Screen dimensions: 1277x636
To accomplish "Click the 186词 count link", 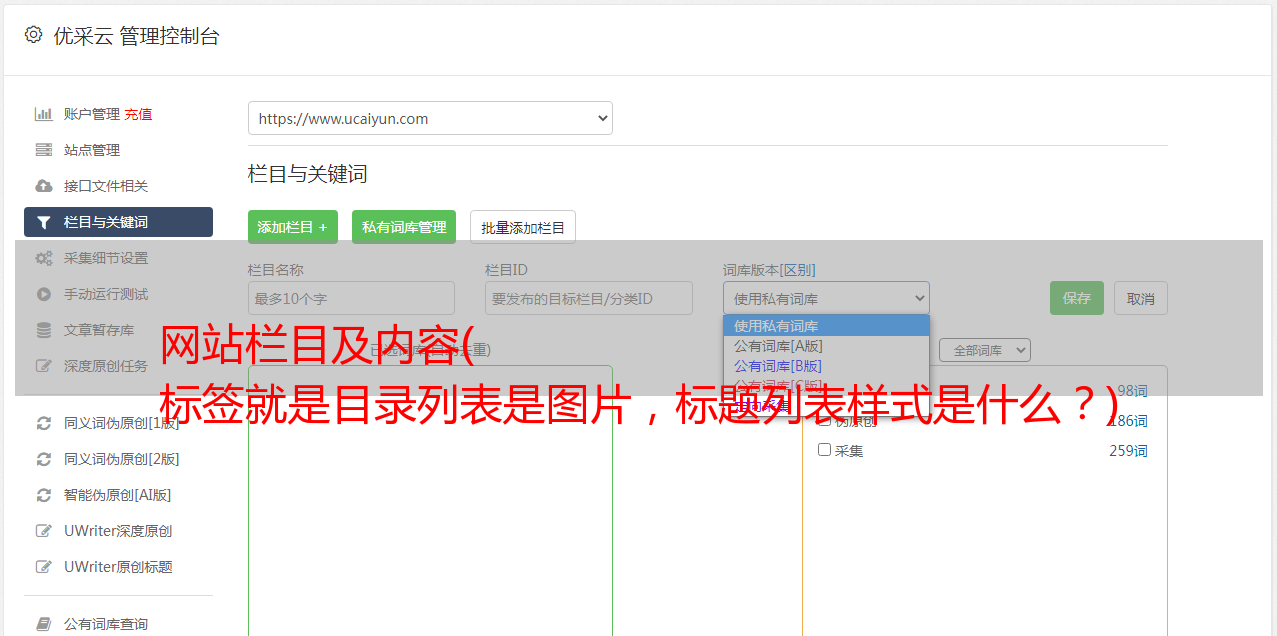I will click(1128, 421).
